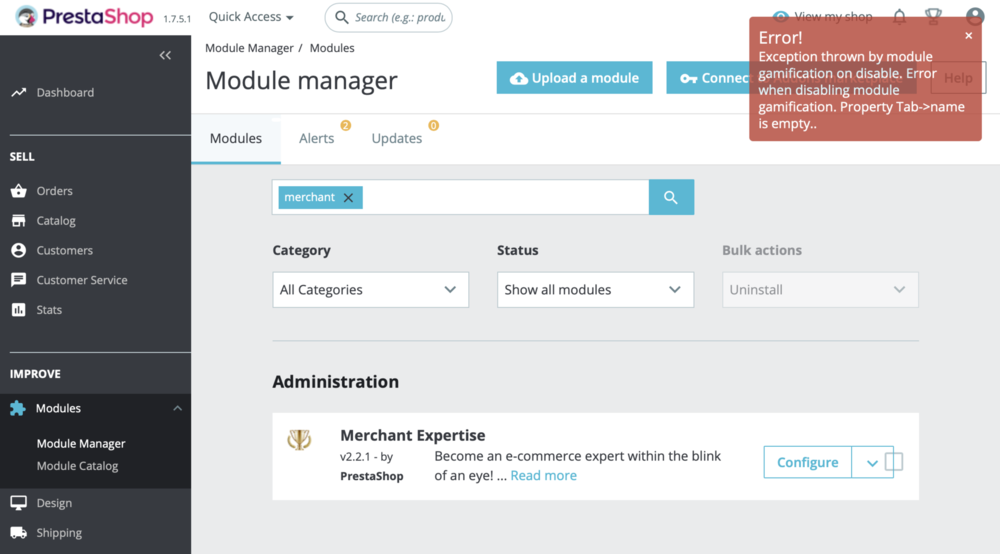Click the Upload a module button
This screenshot has height=554, width=1000.
pyautogui.click(x=574, y=78)
